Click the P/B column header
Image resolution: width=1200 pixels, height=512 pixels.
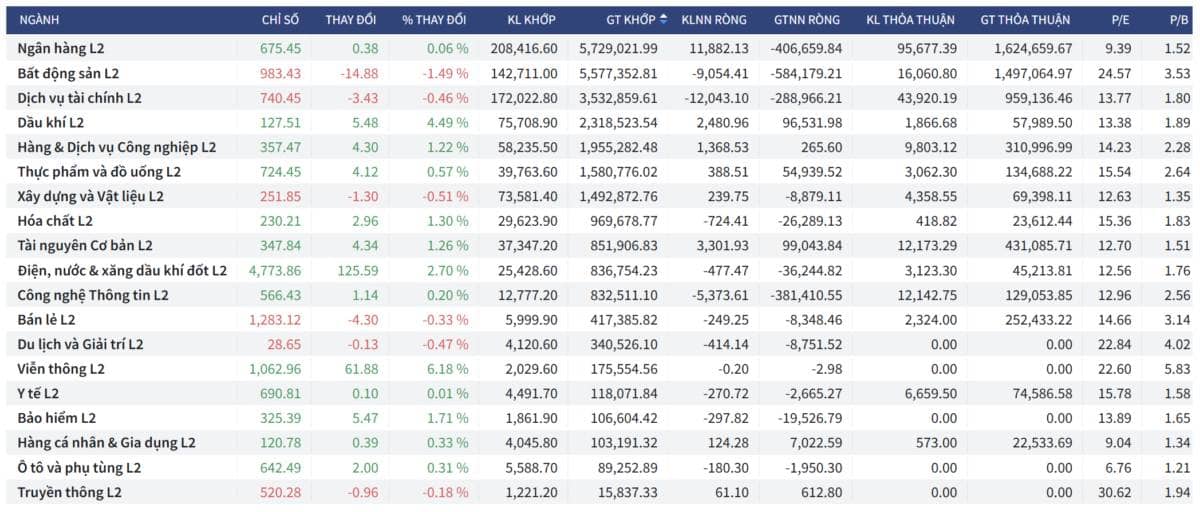(x=1178, y=19)
